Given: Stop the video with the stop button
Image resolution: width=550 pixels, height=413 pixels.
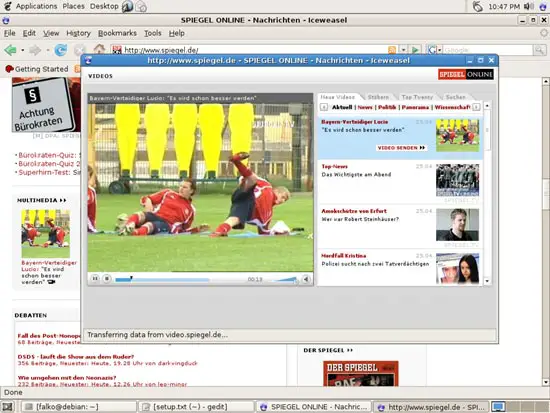Looking at the screenshot, I should [107, 279].
